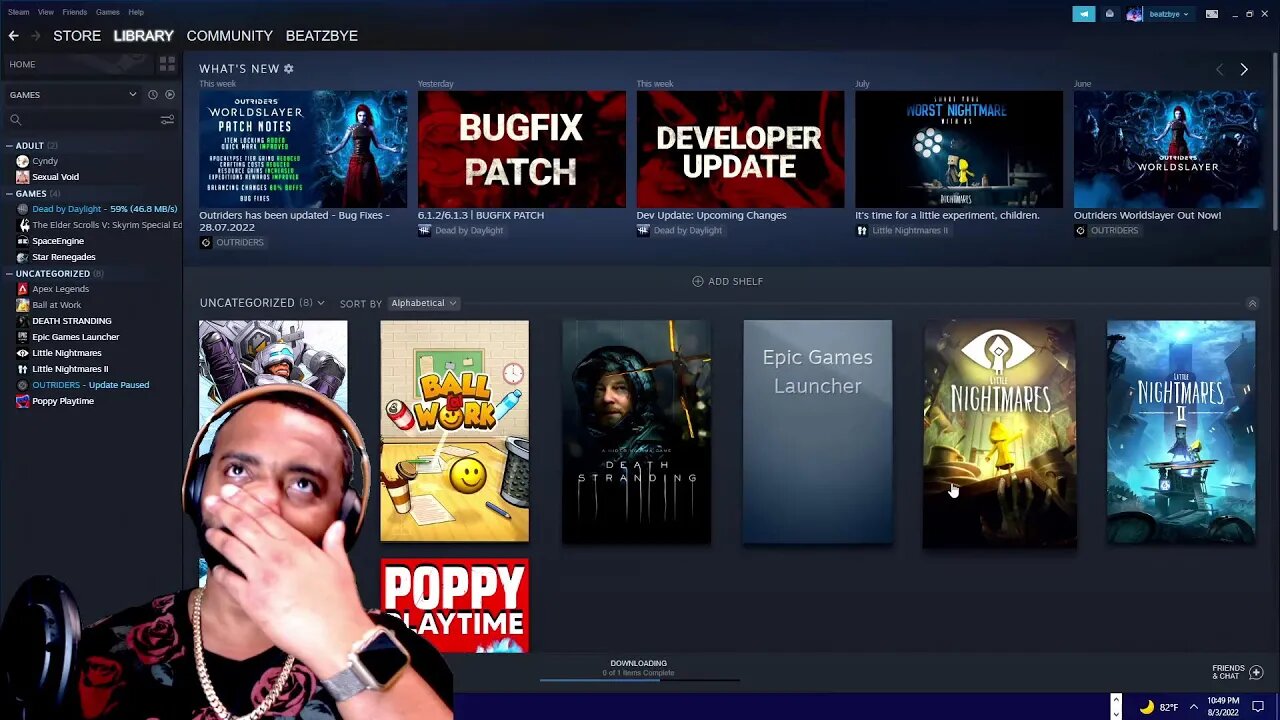This screenshot has width=1280, height=720.
Task: Collapse the ADULT category in sidebar
Action: [9, 146]
